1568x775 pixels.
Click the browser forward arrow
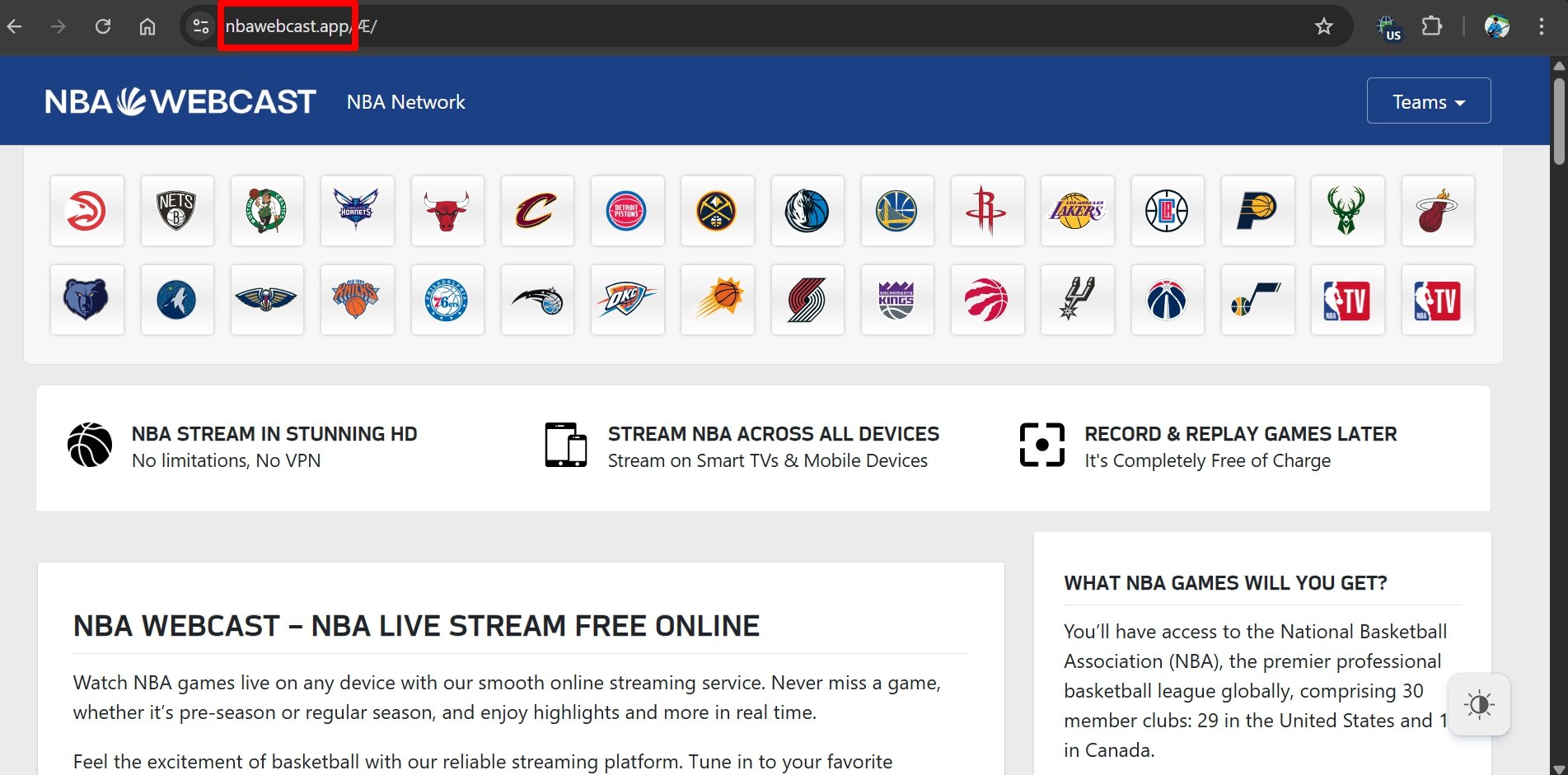[x=58, y=26]
